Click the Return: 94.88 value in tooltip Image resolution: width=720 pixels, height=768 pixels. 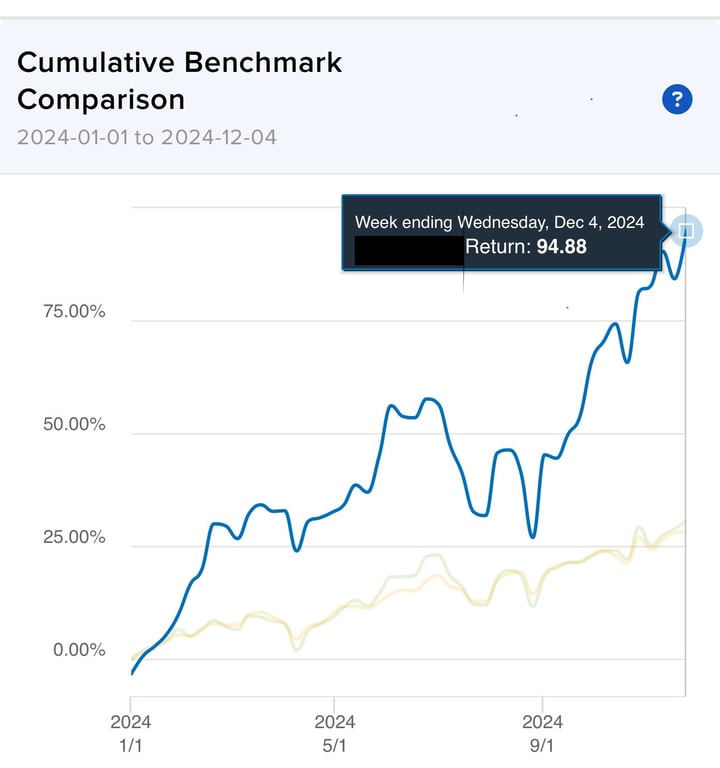pyautogui.click(x=526, y=245)
